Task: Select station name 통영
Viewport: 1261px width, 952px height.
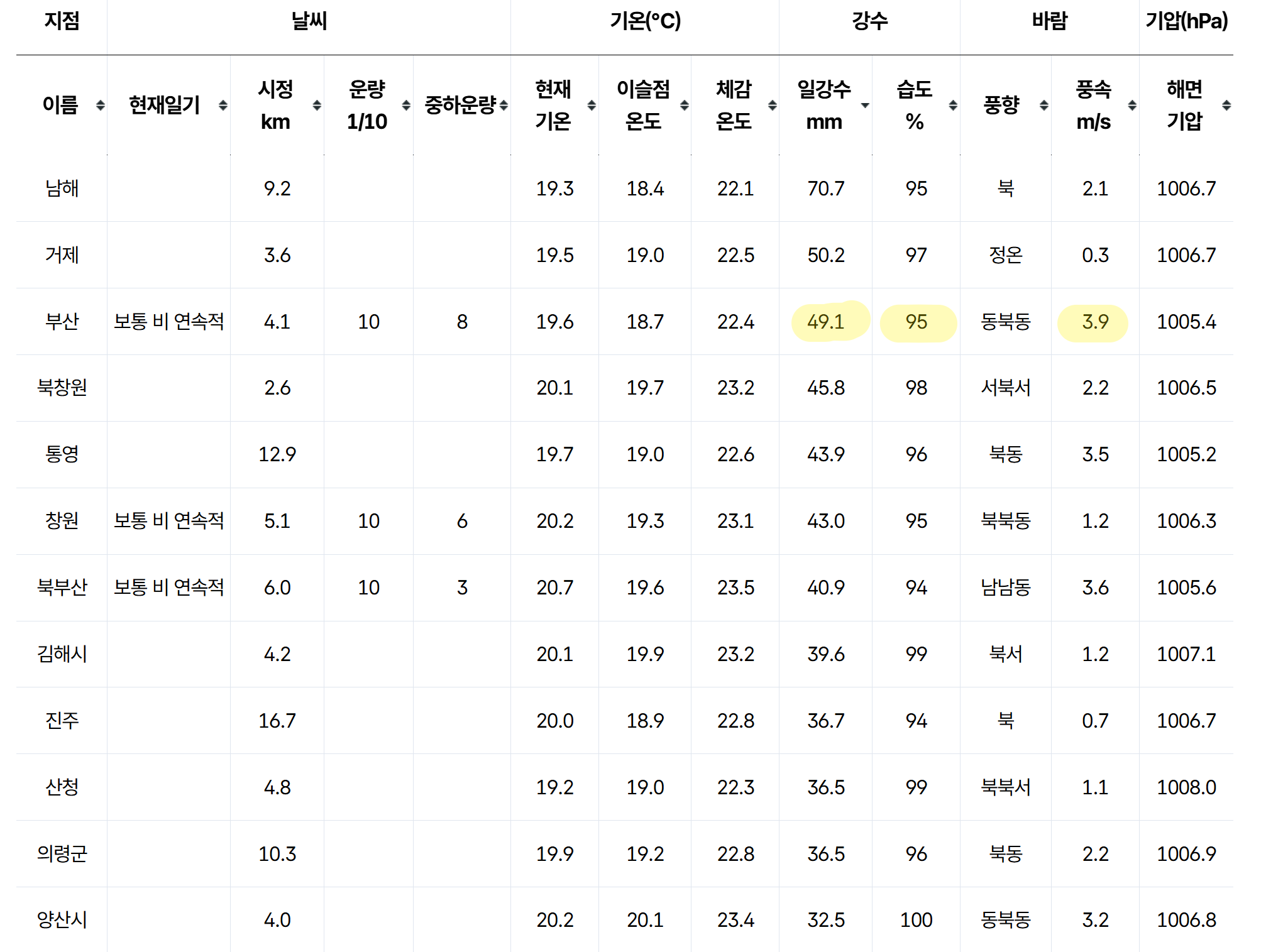Action: [x=62, y=454]
